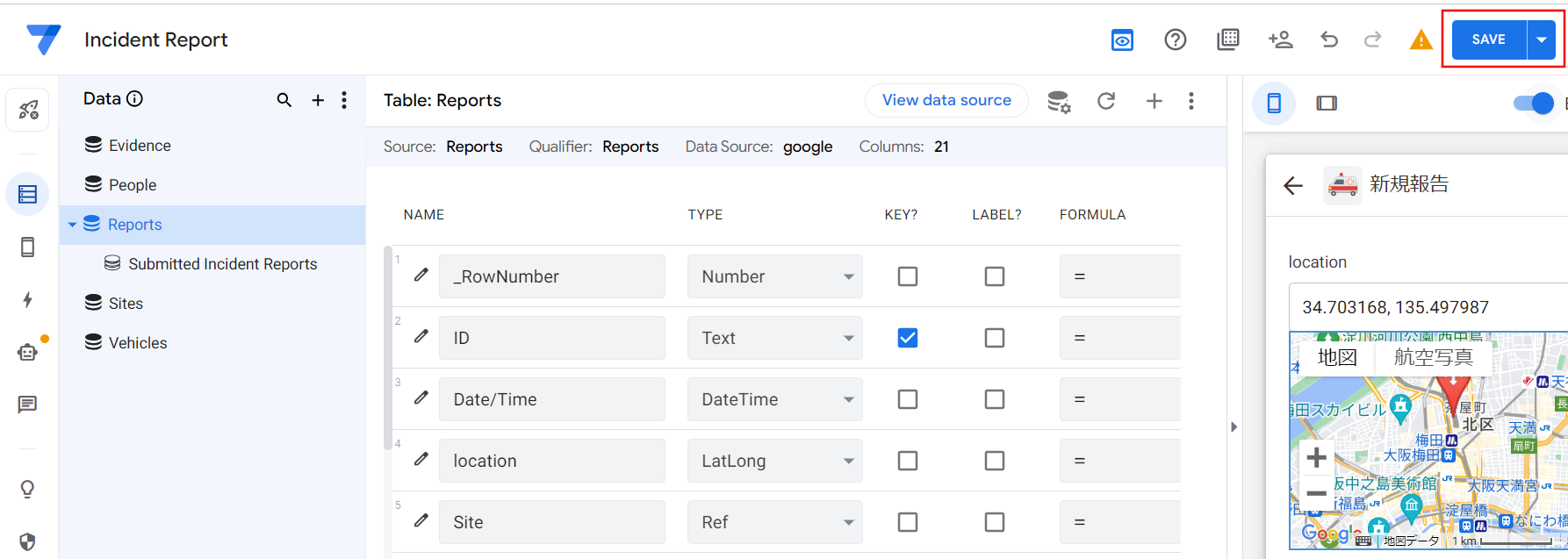The width and height of the screenshot is (1568, 559).
Task: Open the Views phone icon in sidebar
Action: [x=28, y=247]
